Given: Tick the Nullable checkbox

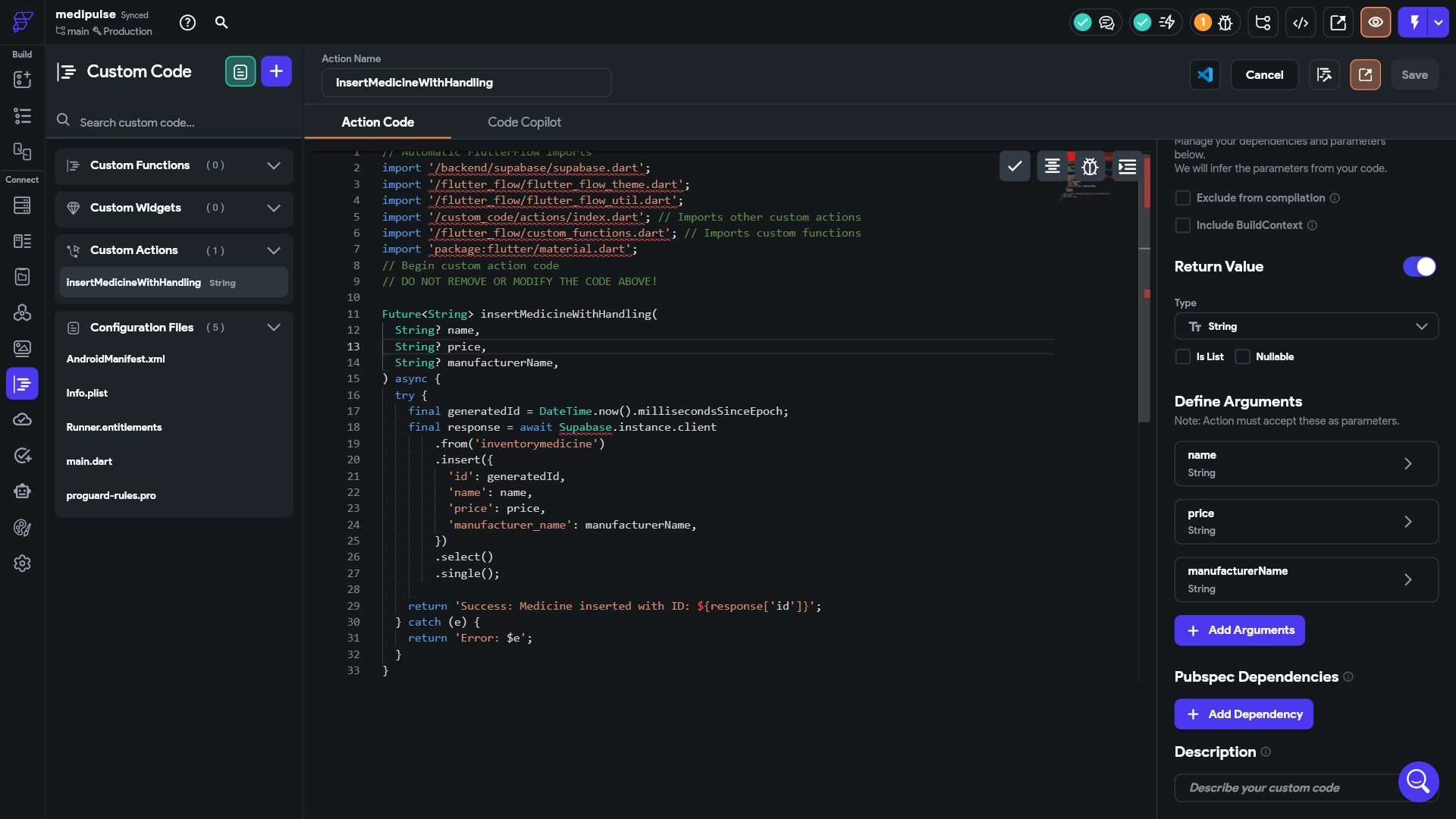Looking at the screenshot, I should coord(1242,356).
